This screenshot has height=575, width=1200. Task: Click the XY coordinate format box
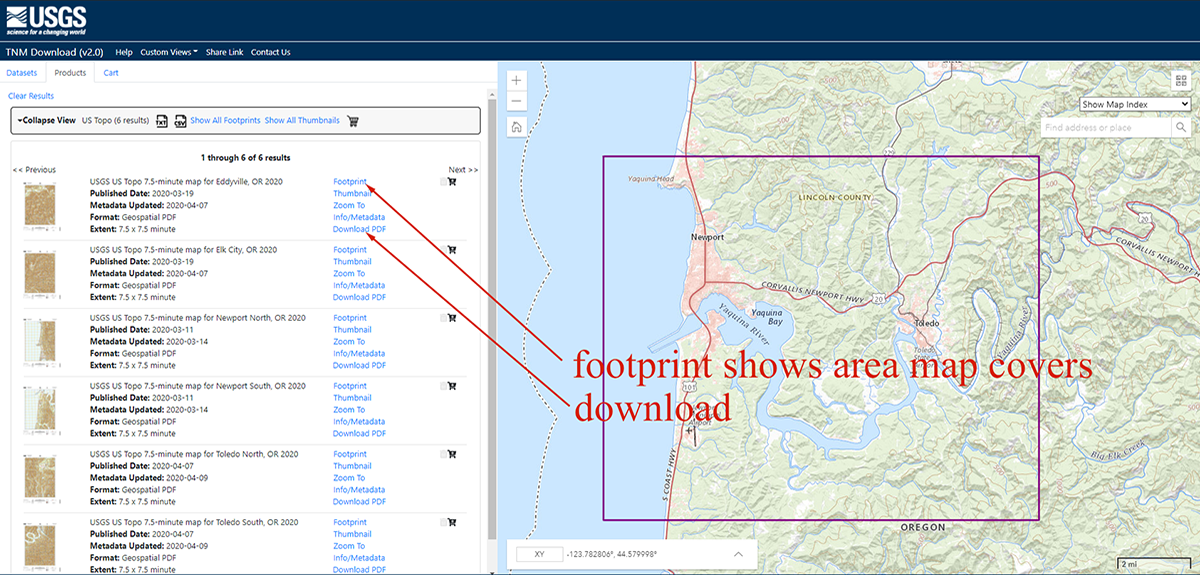tap(539, 553)
